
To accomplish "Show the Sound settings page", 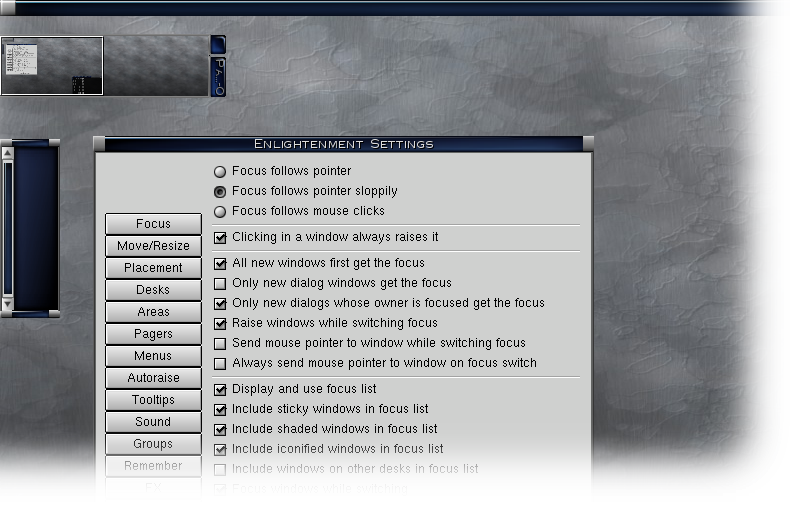I will [x=153, y=422].
